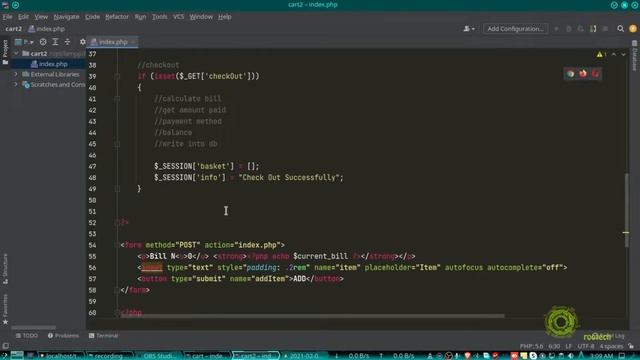Switch to localhost browser window in taskbar
The image size is (640, 360).
click(x=61, y=356)
